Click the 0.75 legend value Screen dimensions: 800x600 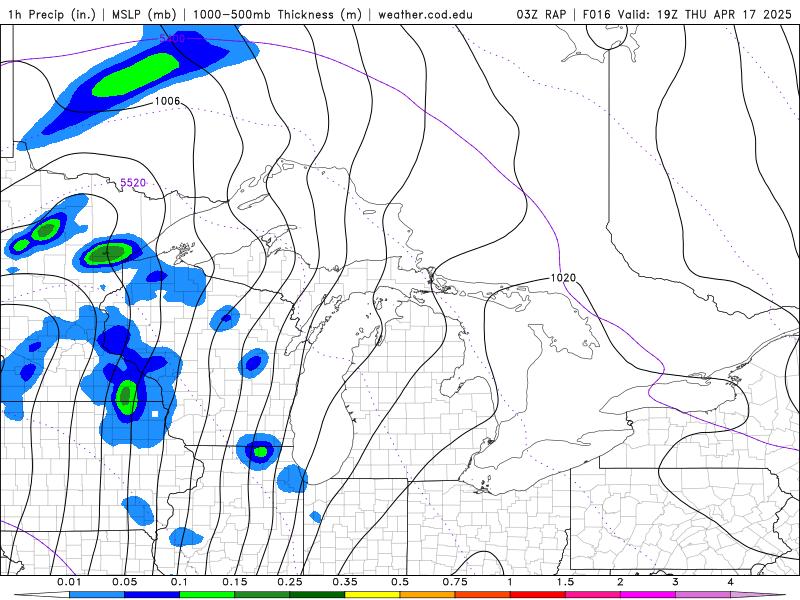pos(455,582)
